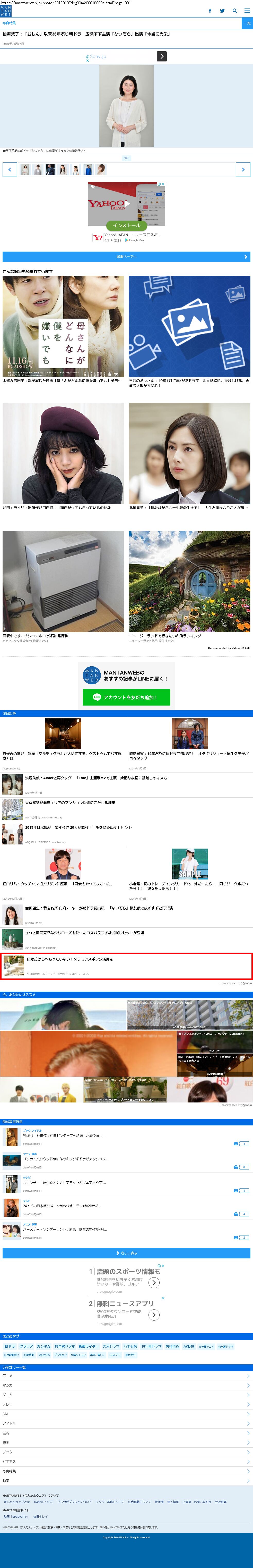This screenshot has width=253, height=1568.
Task: Expand the 映画 category row
Action: click(x=127, y=1443)
